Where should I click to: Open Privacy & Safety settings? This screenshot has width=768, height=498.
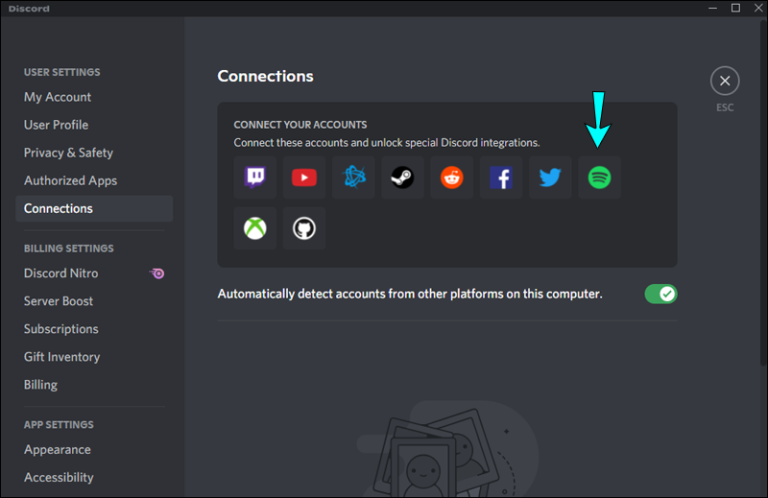(68, 153)
